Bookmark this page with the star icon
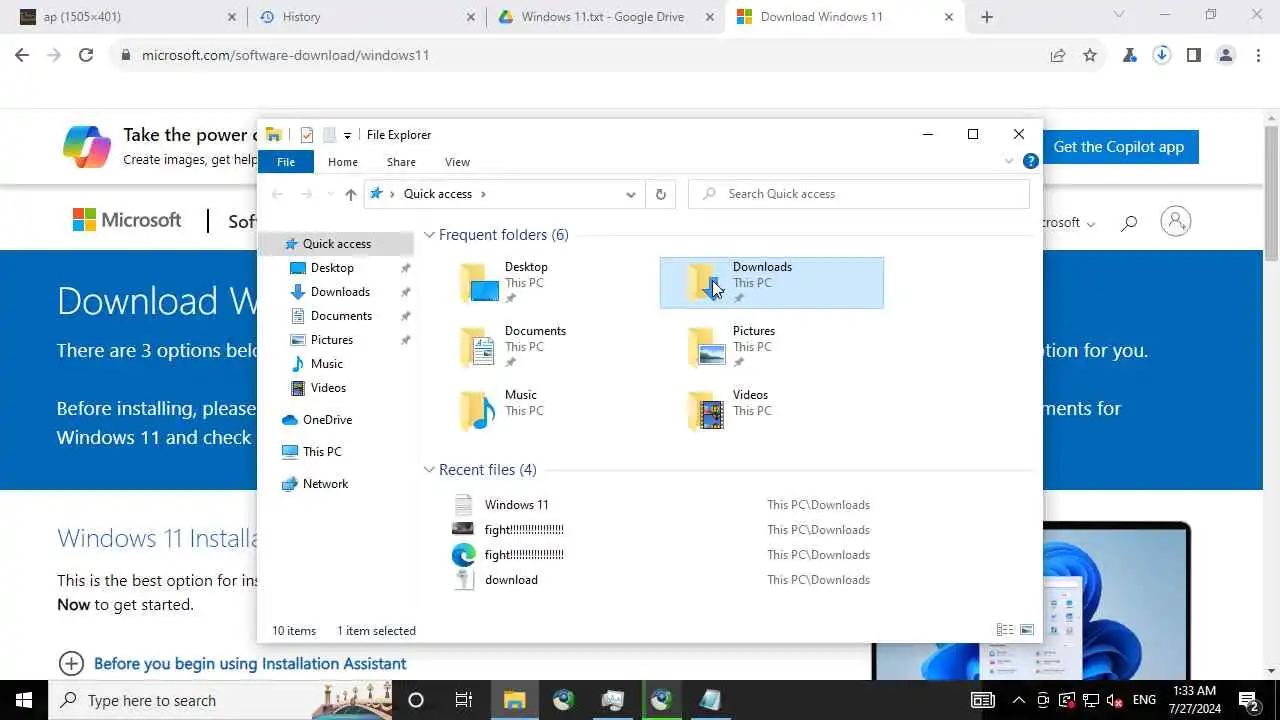The image size is (1280, 720). point(1090,55)
